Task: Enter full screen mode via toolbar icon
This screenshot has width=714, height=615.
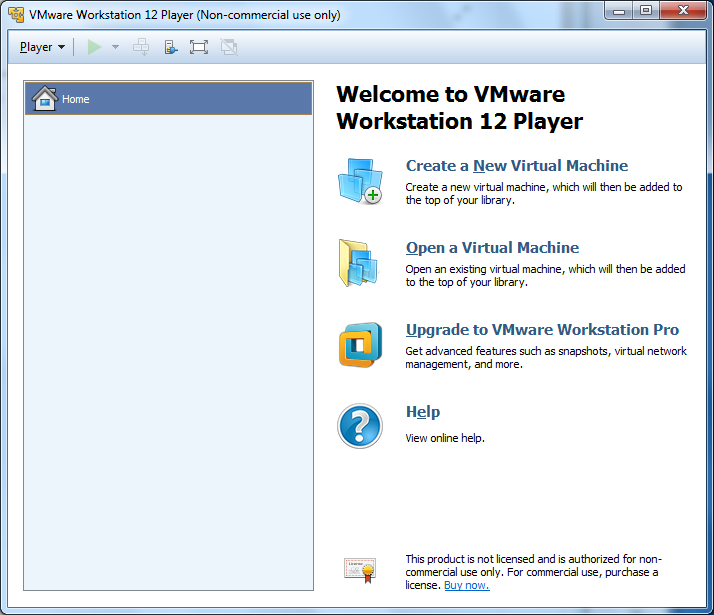Action: point(199,47)
